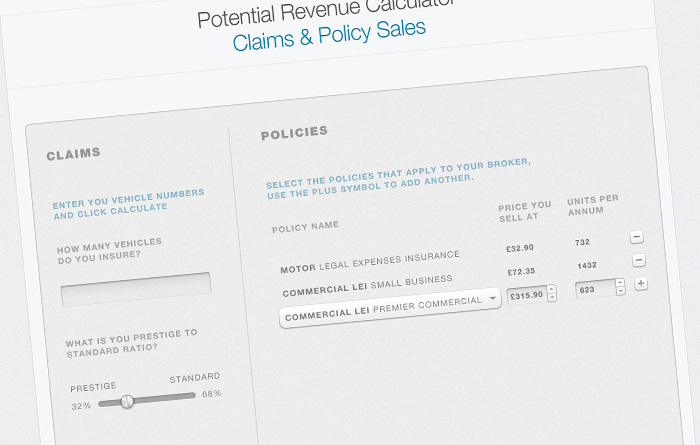Select the Commercial LEI Small Business policy
The height and width of the screenshot is (445, 700).
click(x=367, y=286)
